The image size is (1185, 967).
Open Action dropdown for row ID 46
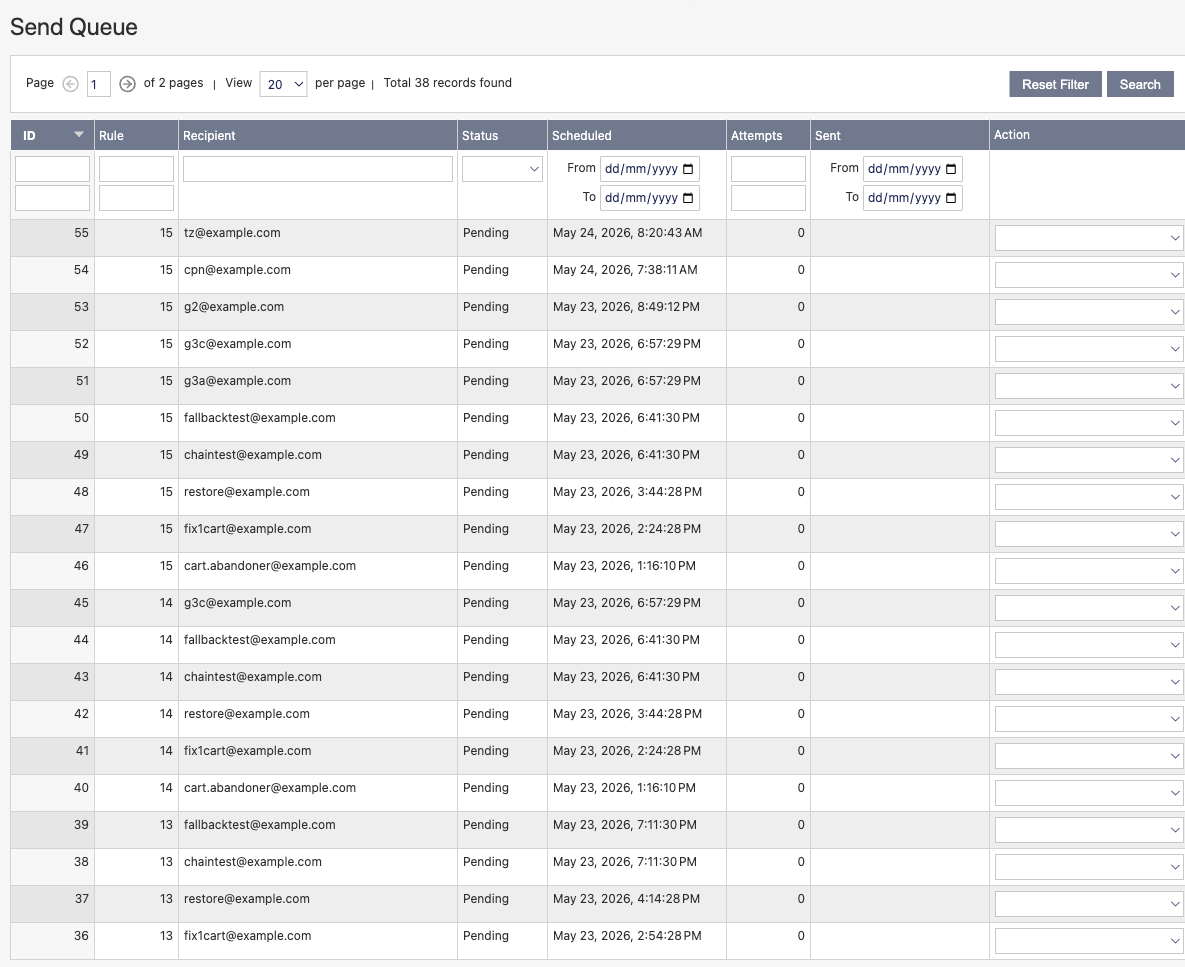click(x=1089, y=571)
